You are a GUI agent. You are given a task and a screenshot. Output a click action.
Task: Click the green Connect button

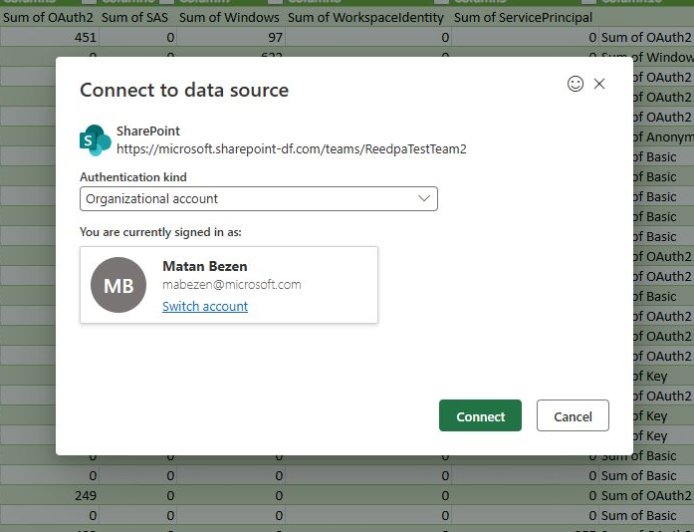coord(480,416)
